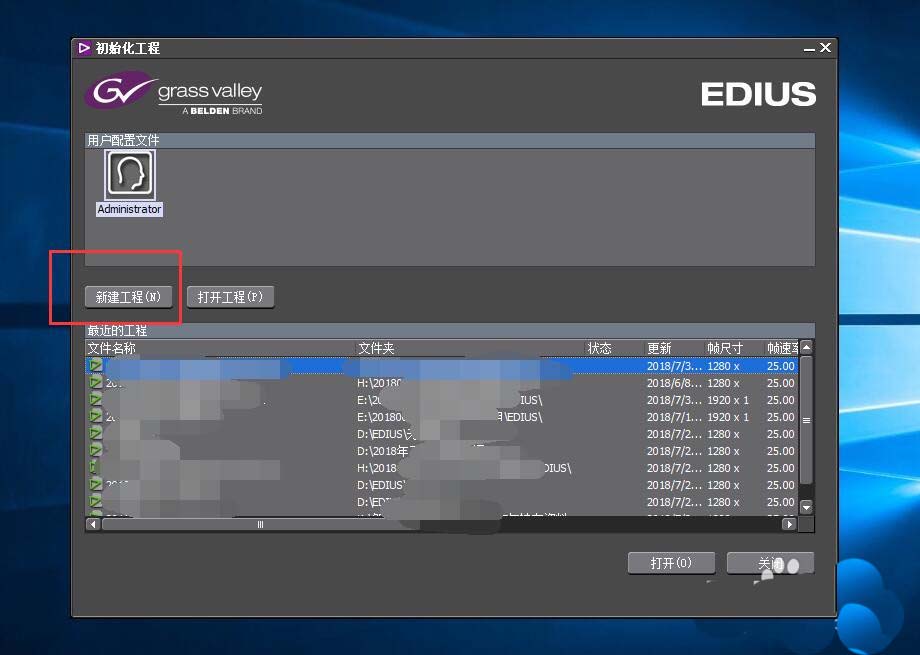The image size is (920, 655).
Task: Select folder path starting H:\20180
Action: coord(379,383)
